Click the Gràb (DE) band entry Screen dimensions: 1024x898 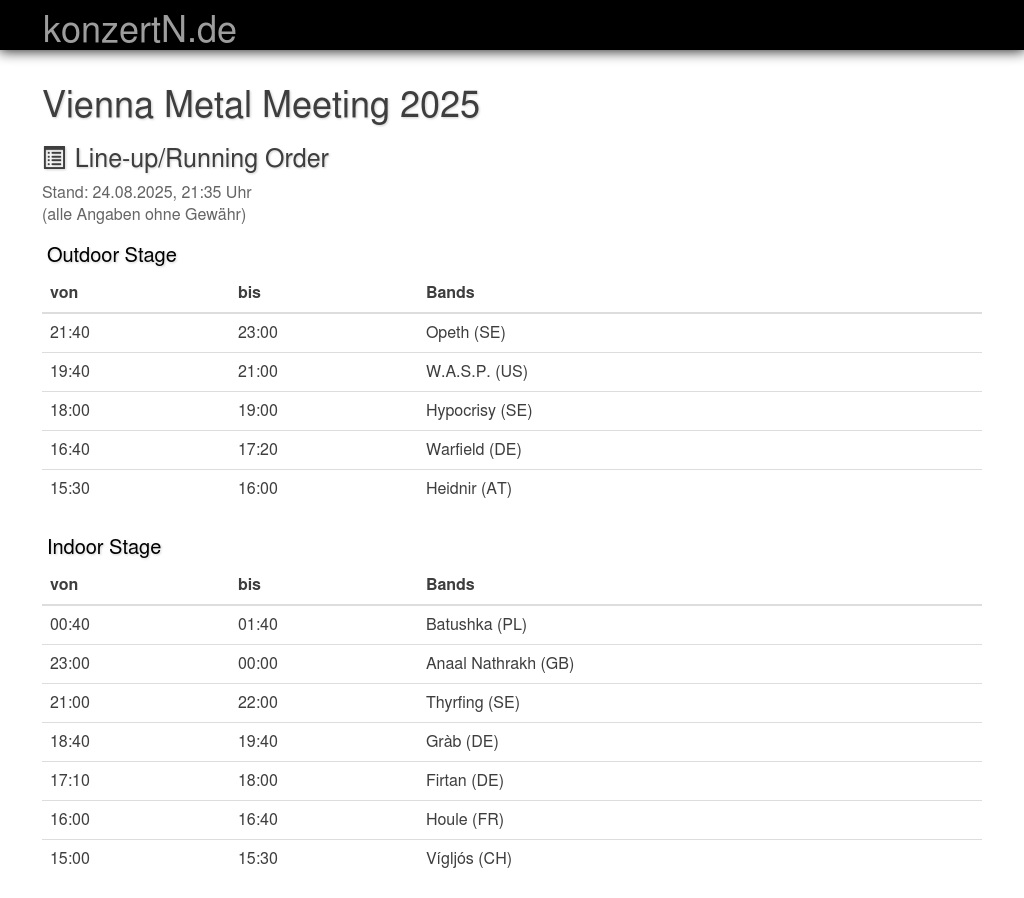point(461,742)
